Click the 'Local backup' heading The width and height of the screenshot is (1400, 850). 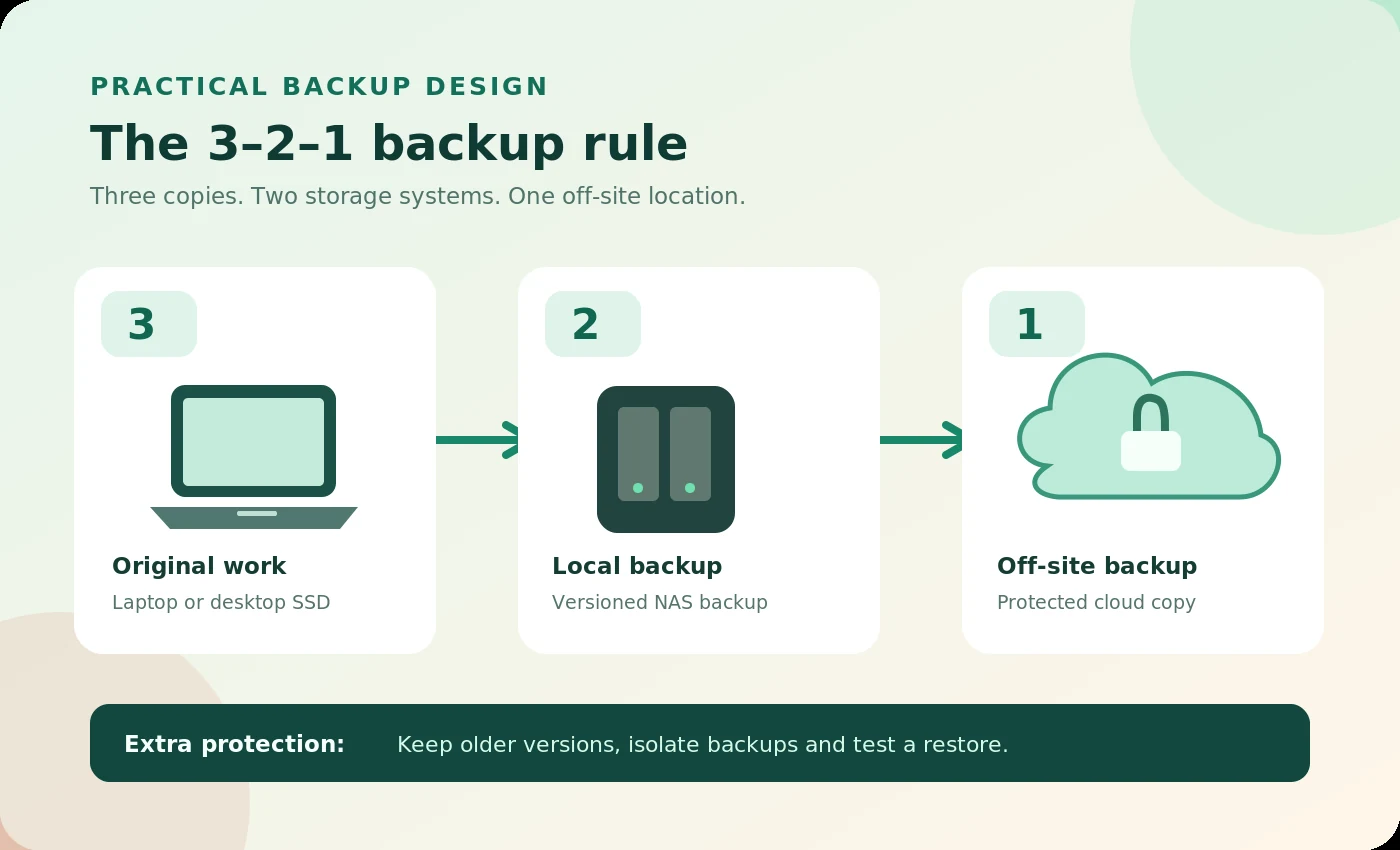click(x=637, y=566)
